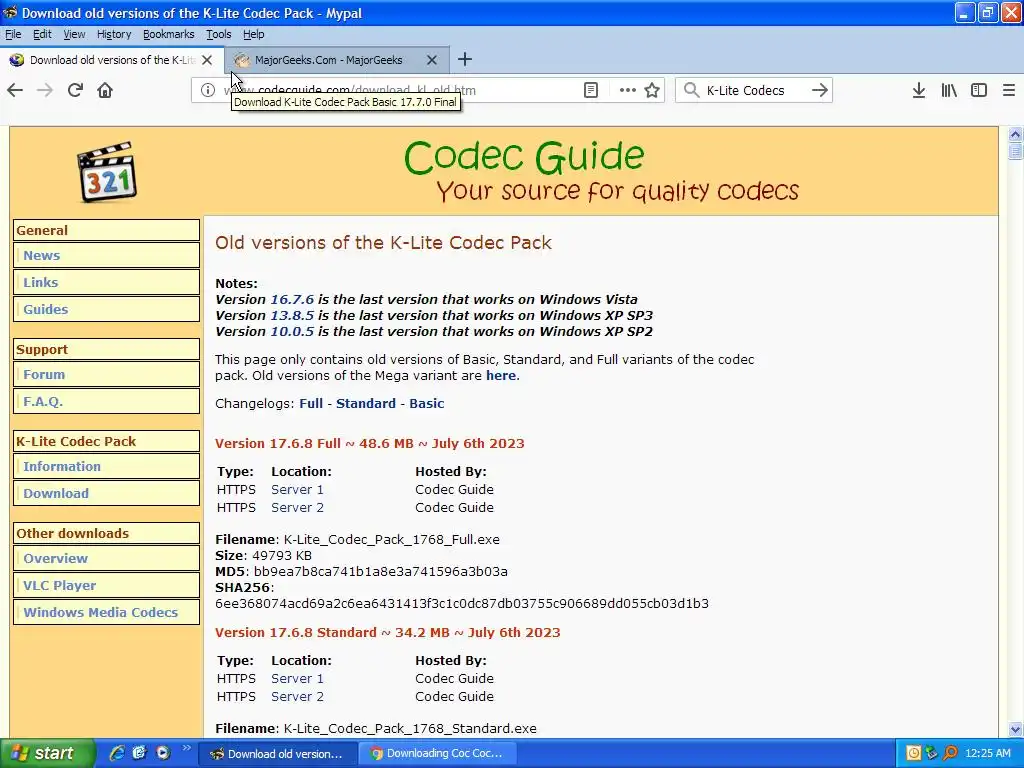Go back using the back arrow button
The width and height of the screenshot is (1024, 768).
tap(15, 90)
